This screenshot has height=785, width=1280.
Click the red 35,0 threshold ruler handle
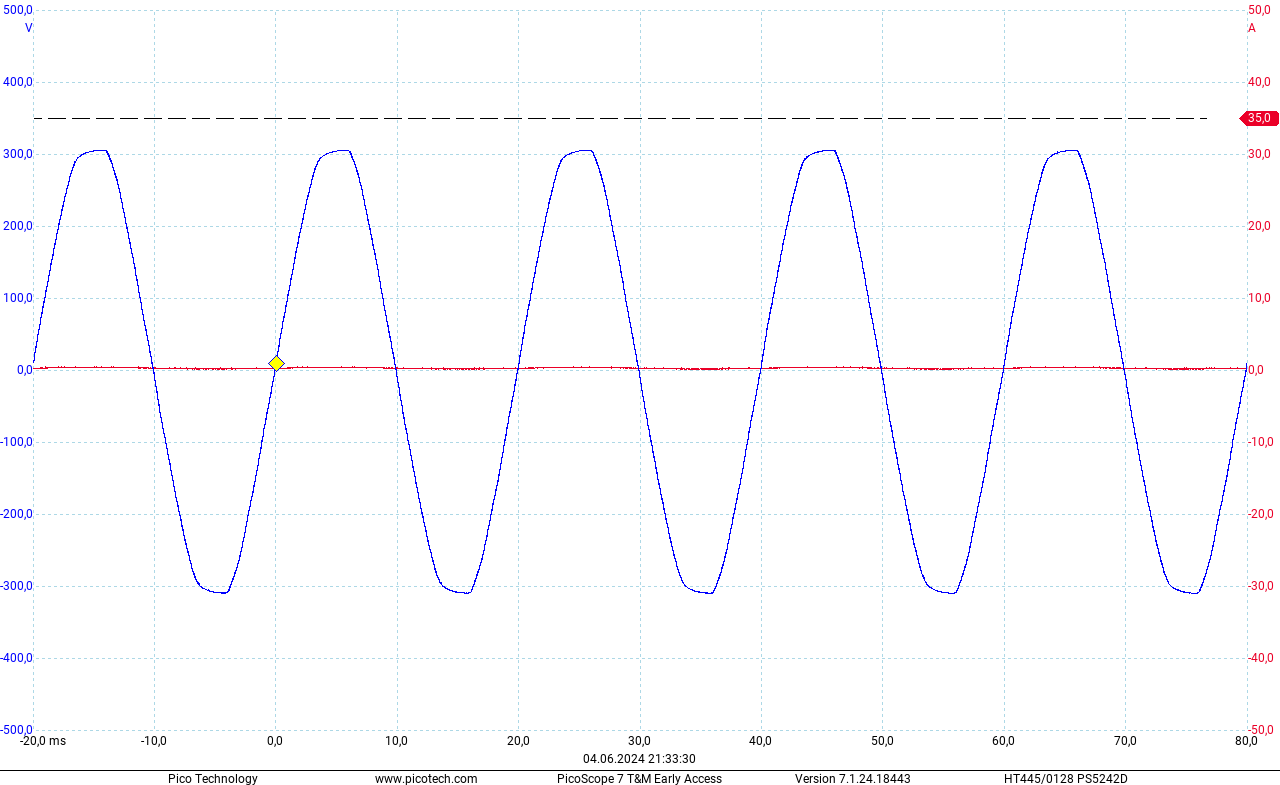click(x=1259, y=118)
